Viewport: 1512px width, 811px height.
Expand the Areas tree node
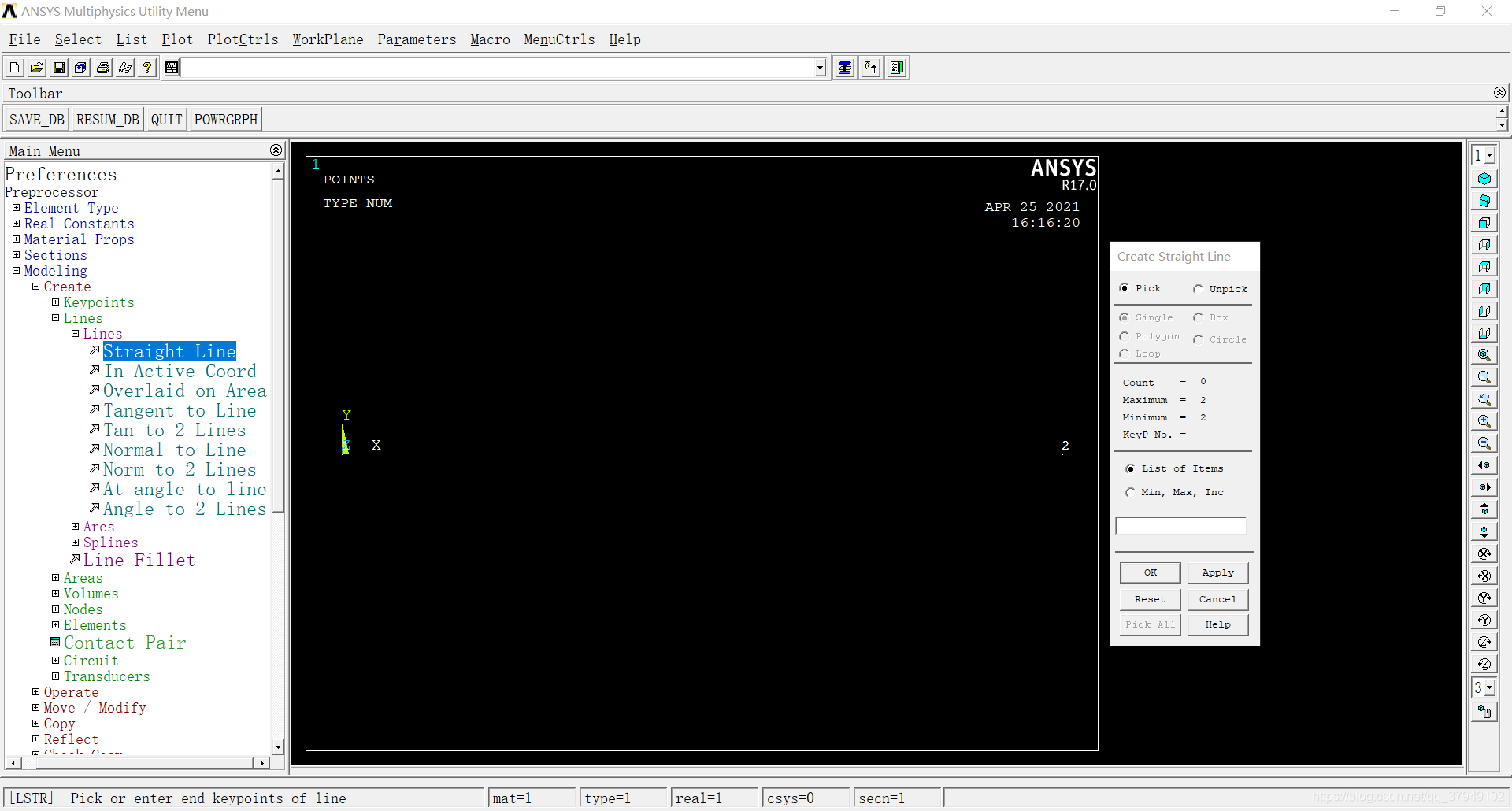pyautogui.click(x=56, y=578)
